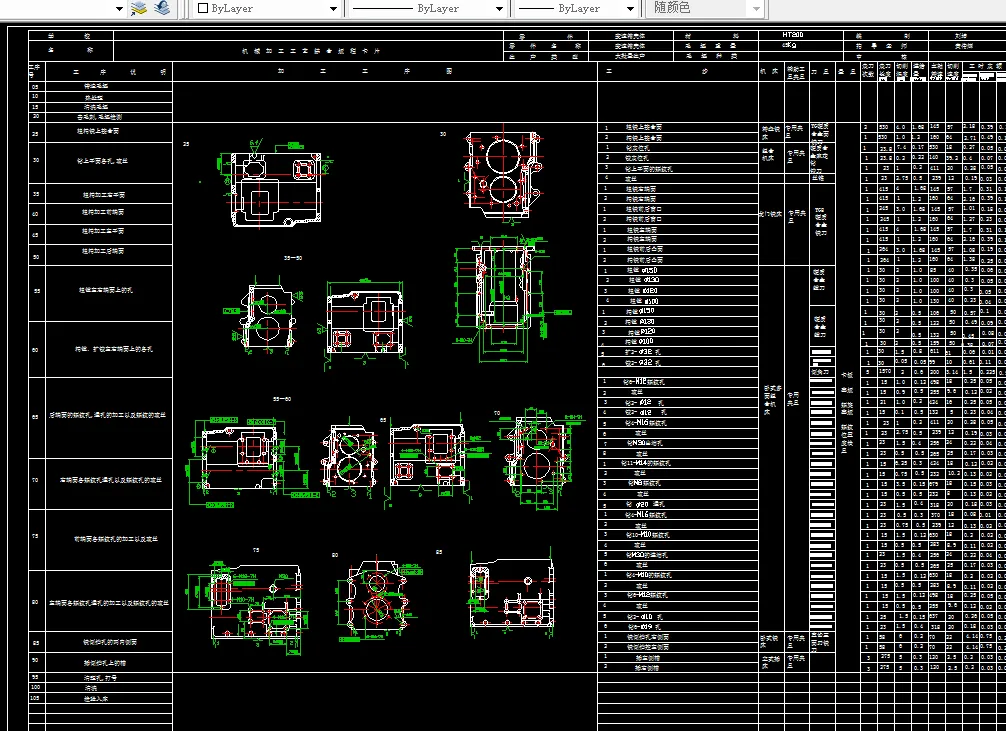Screen dimensions: 1006x731
Task: Click Make Object's Layer Current icon
Action: tap(139, 8)
